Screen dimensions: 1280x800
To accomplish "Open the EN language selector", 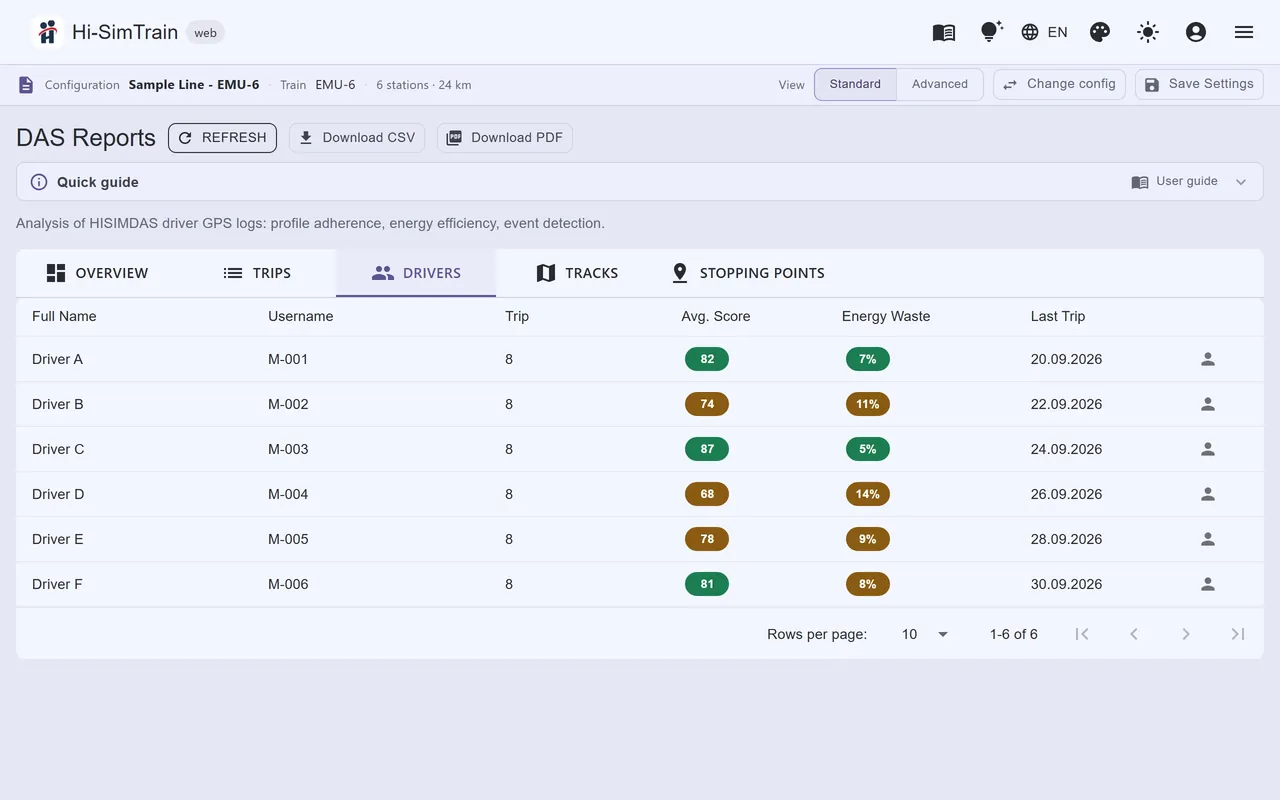I will pos(1044,32).
